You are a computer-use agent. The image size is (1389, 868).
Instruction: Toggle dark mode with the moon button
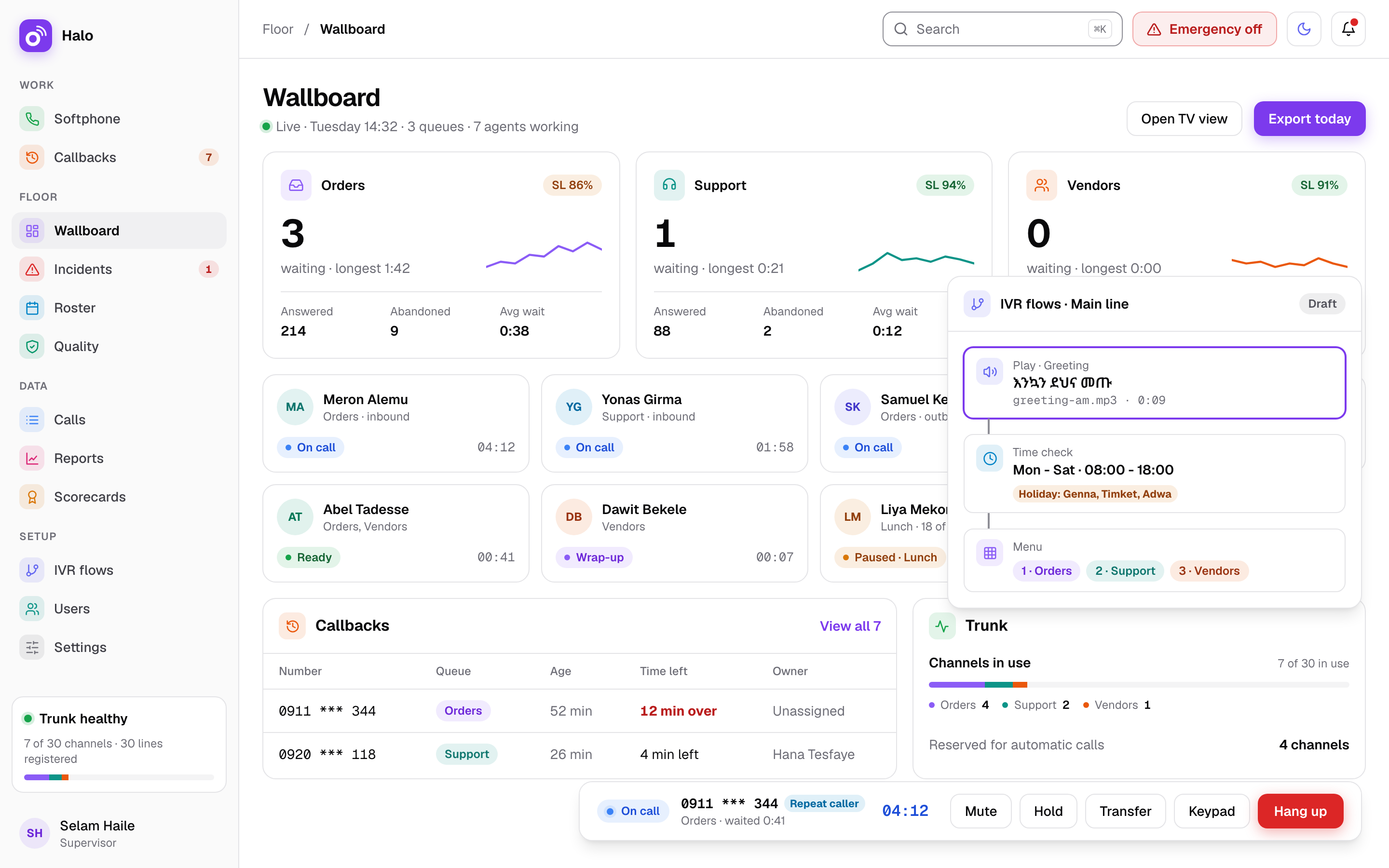(1304, 29)
